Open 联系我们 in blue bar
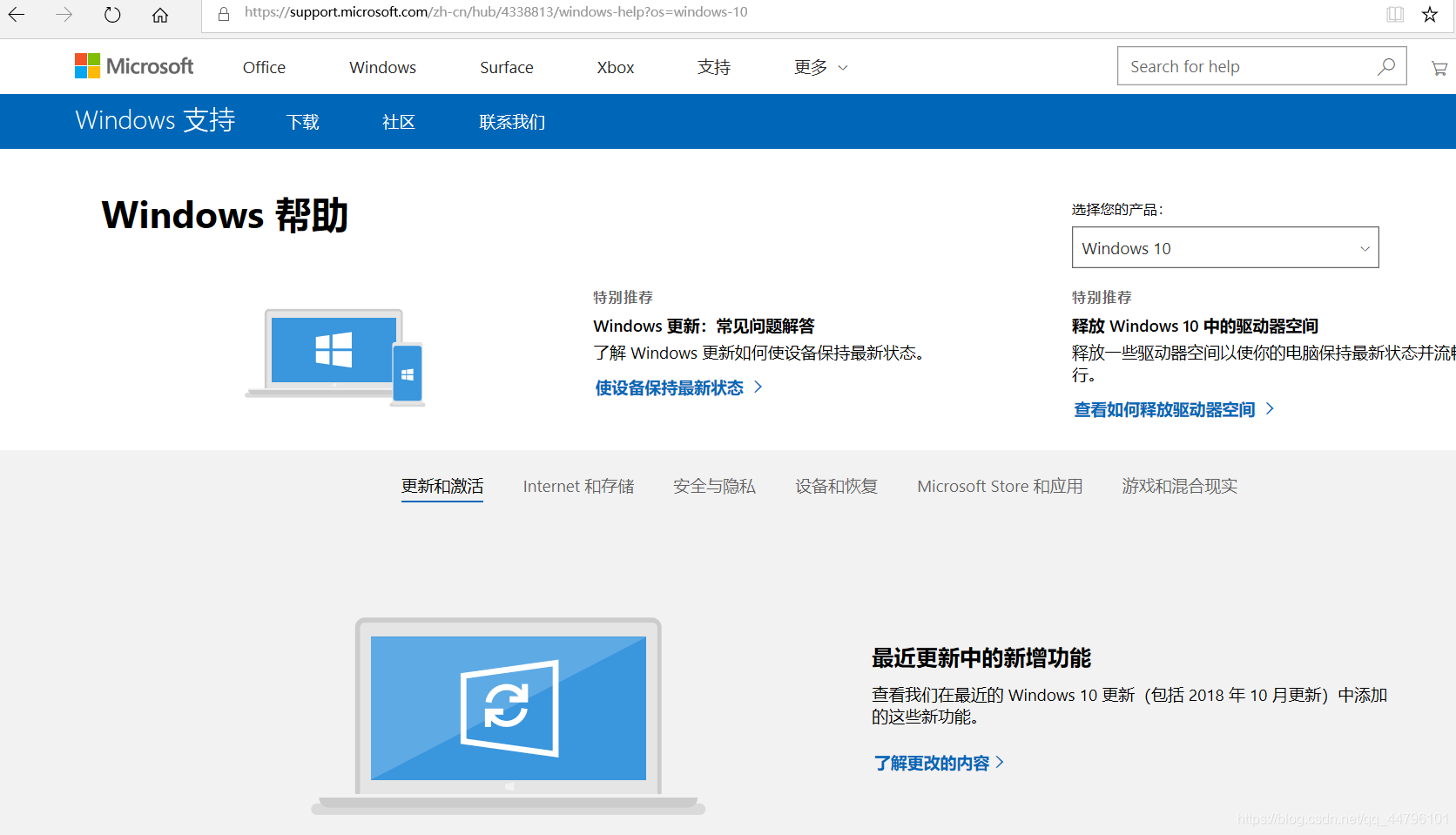Image resolution: width=1456 pixels, height=835 pixels. pyautogui.click(x=512, y=122)
